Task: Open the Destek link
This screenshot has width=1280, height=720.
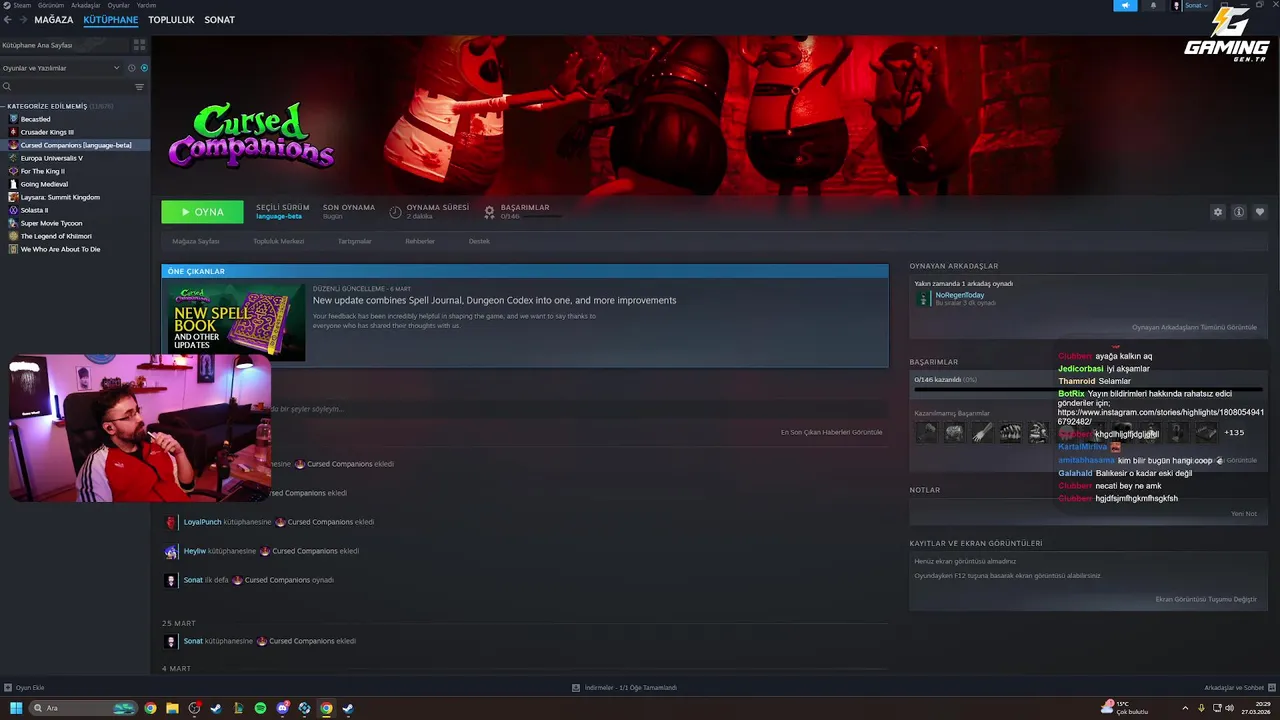Action: tap(480, 241)
